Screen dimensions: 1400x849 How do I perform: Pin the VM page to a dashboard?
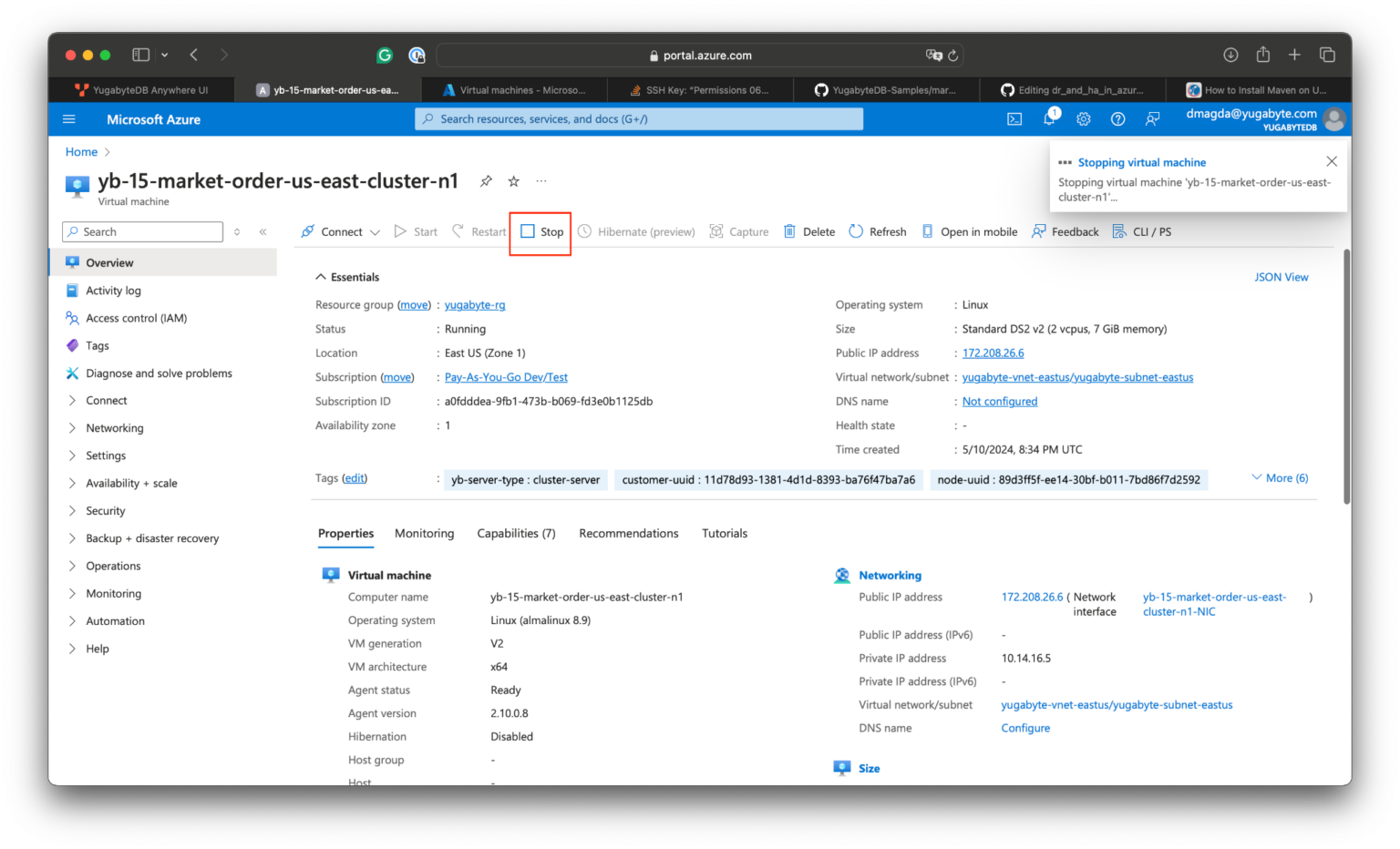pyautogui.click(x=486, y=180)
